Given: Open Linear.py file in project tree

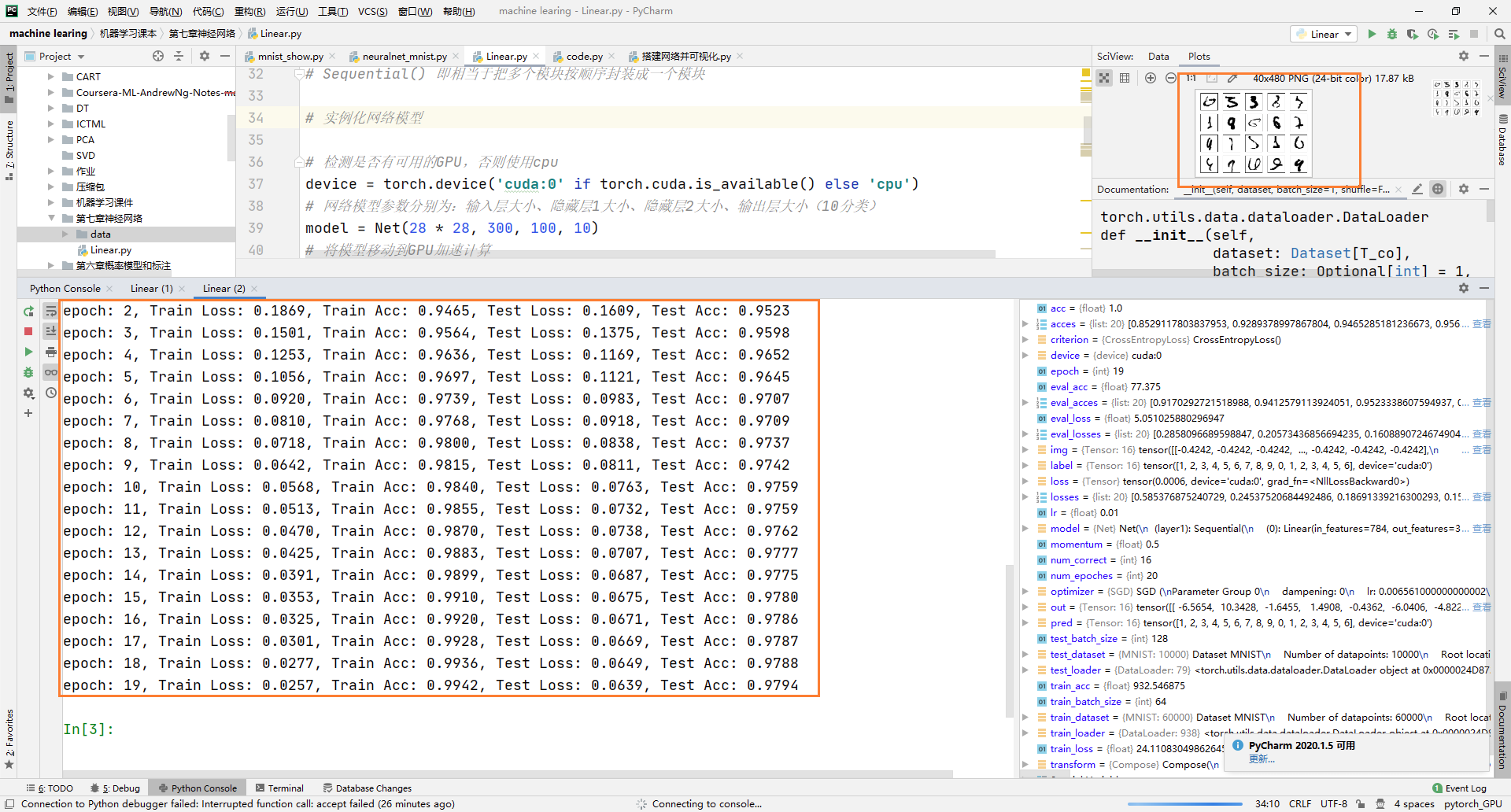Looking at the screenshot, I should (110, 249).
